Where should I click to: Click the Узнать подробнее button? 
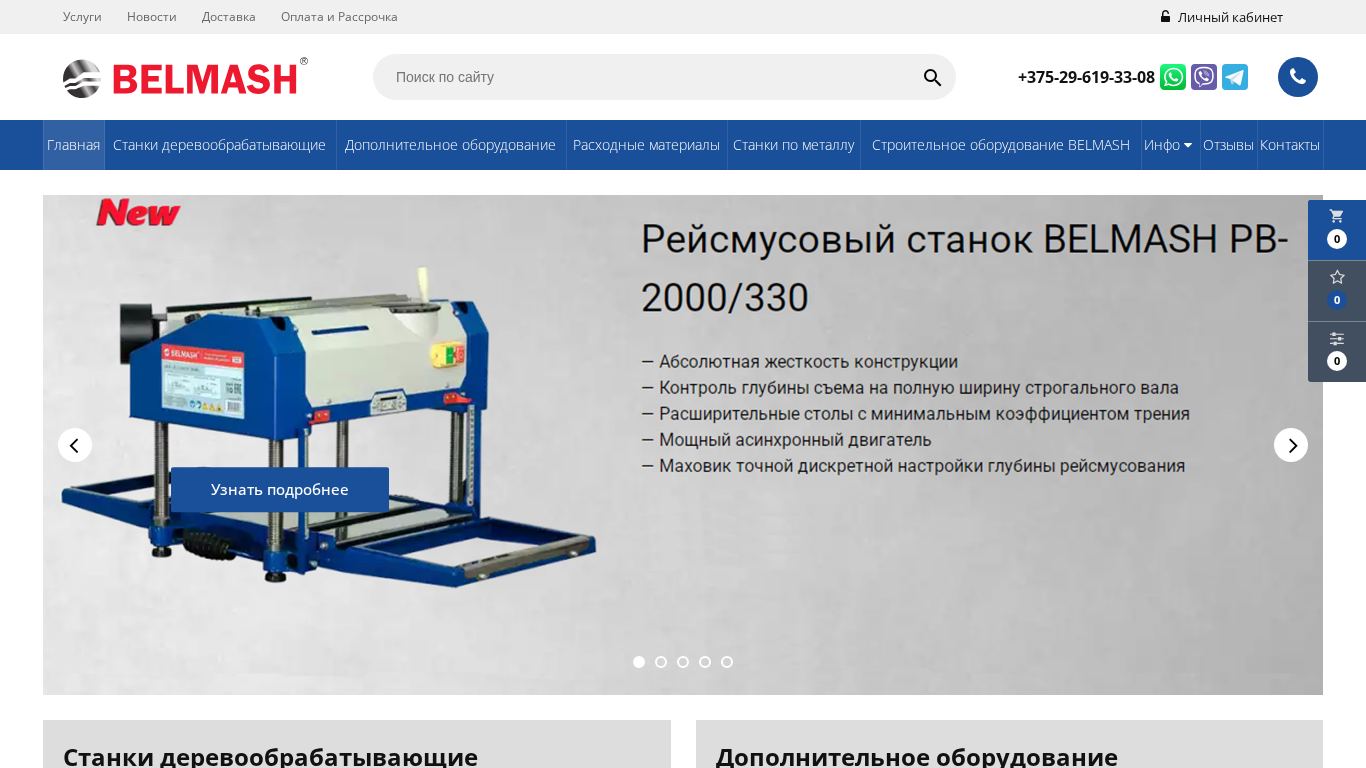tap(280, 490)
